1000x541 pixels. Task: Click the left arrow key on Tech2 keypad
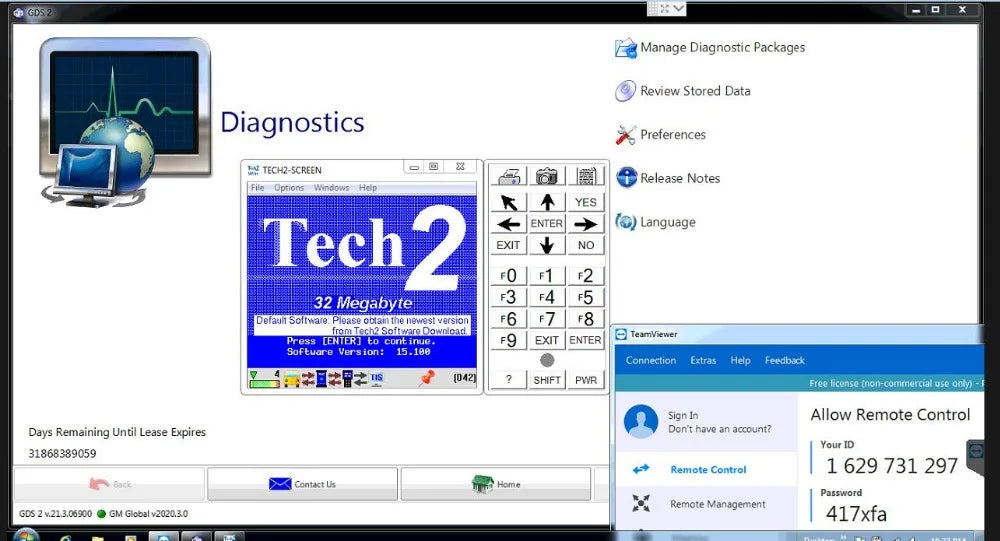point(509,224)
